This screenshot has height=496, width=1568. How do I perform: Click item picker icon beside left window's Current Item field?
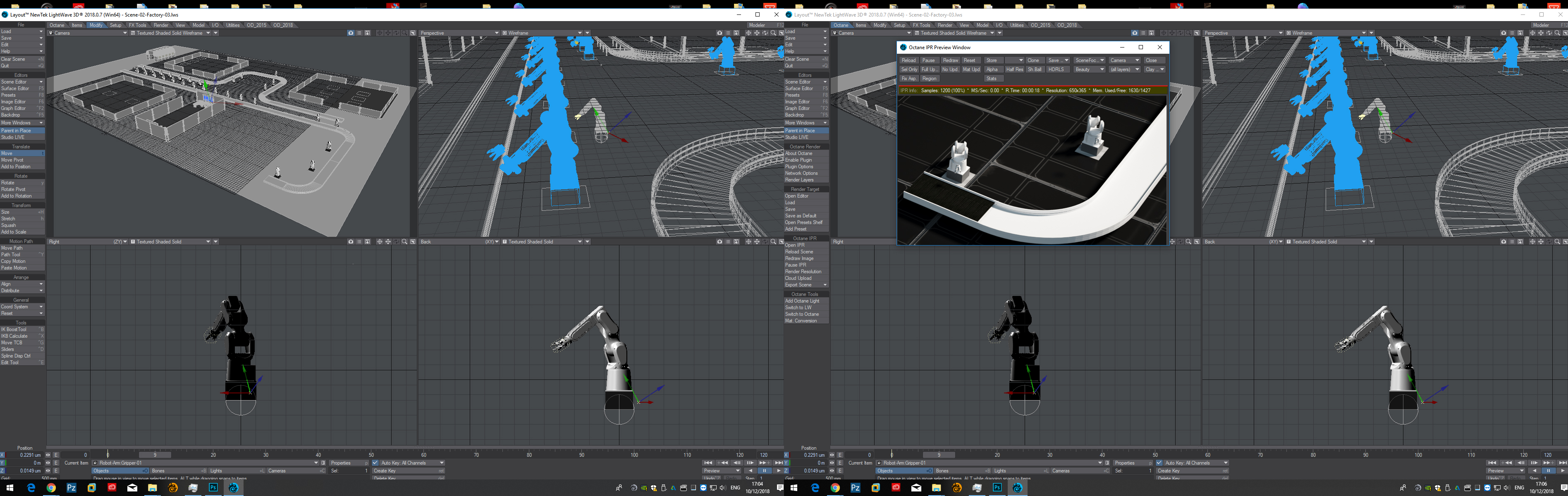click(323, 463)
